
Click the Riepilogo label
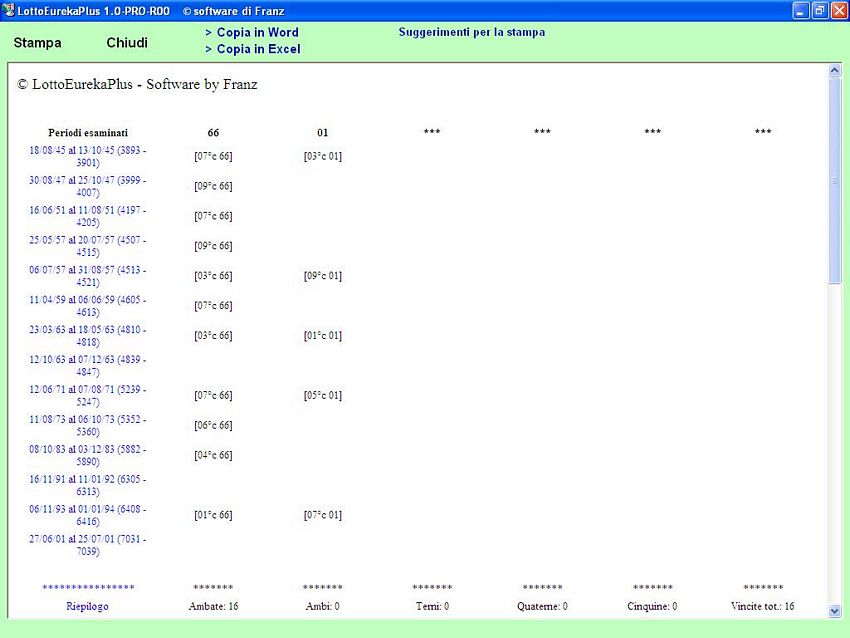(87, 607)
